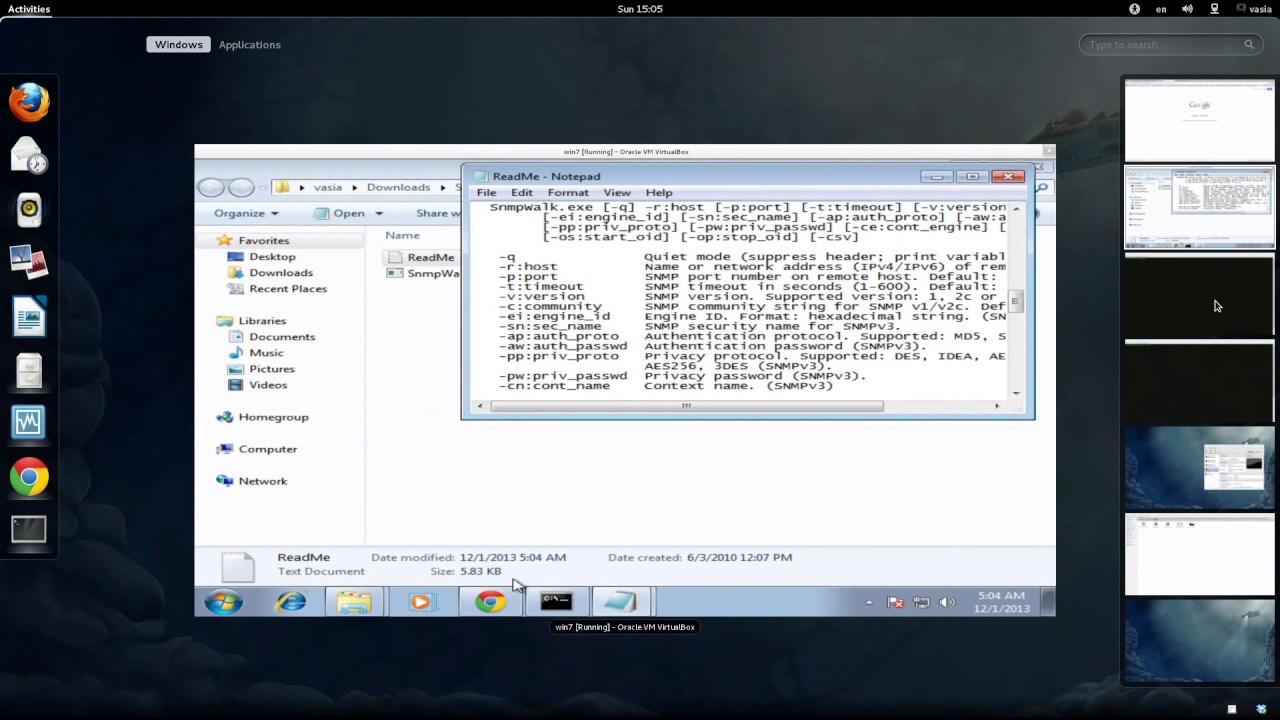Screen dimensions: 1280x720
Task: Open Notepad Help menu
Action: pyautogui.click(x=659, y=192)
